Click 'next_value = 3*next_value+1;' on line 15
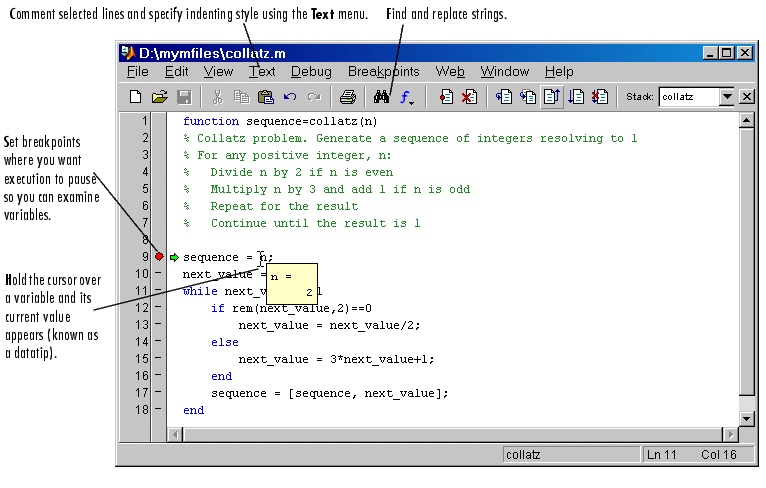The width and height of the screenshot is (766, 488). (x=336, y=360)
